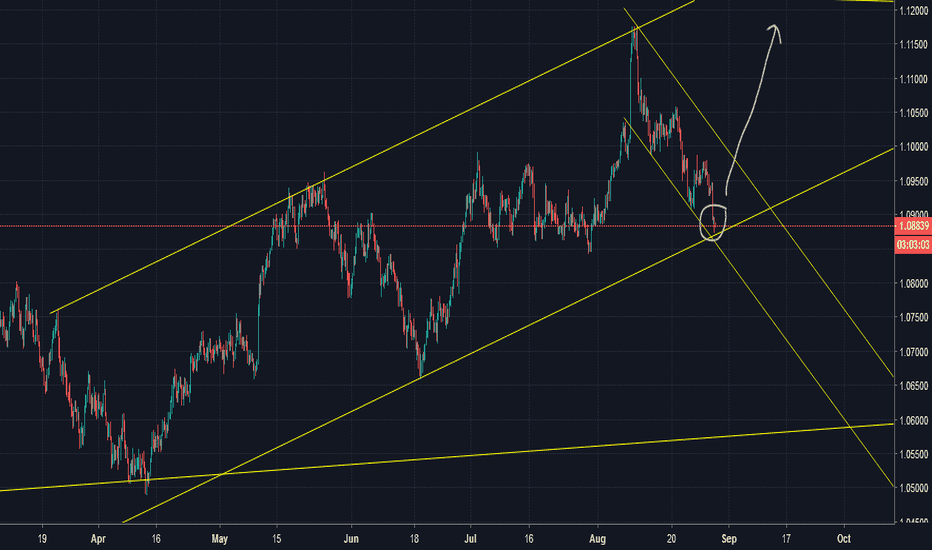Click the 1.06000 price axis label
This screenshot has width=932, height=550.
click(914, 420)
